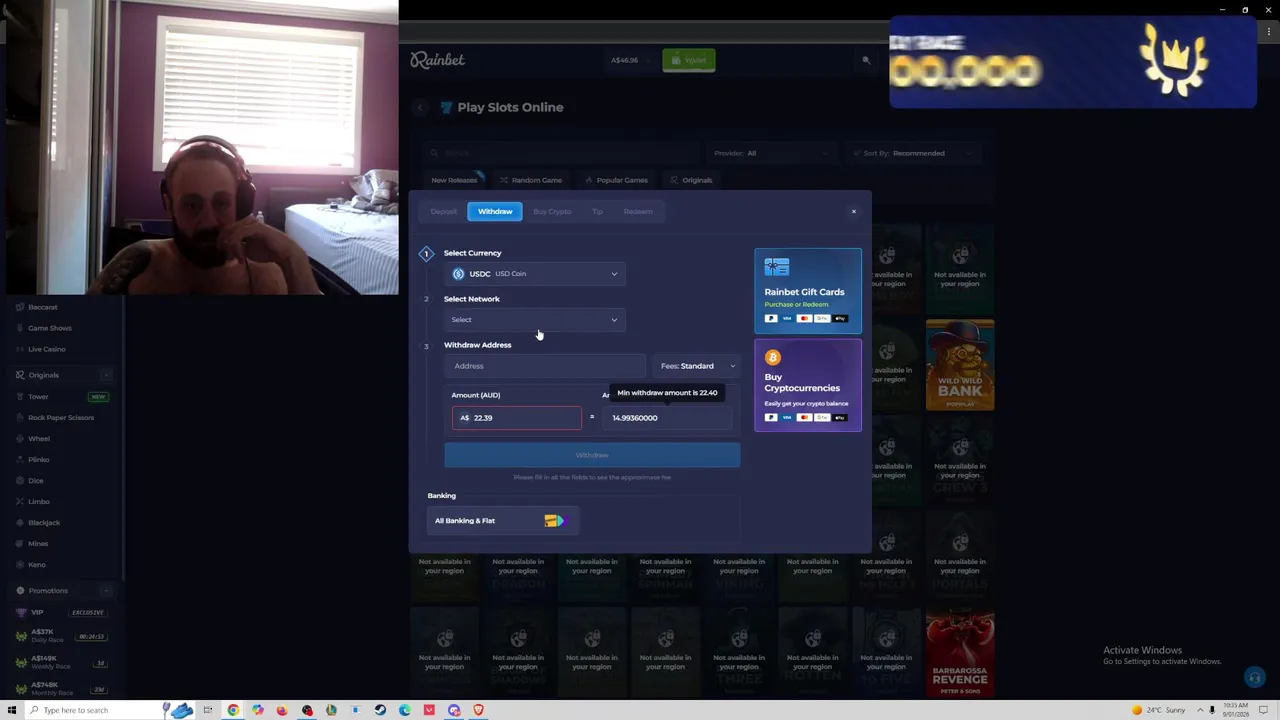Image resolution: width=1280 pixels, height=720 pixels.
Task: Click the Mines game icon
Action: pos(20,543)
